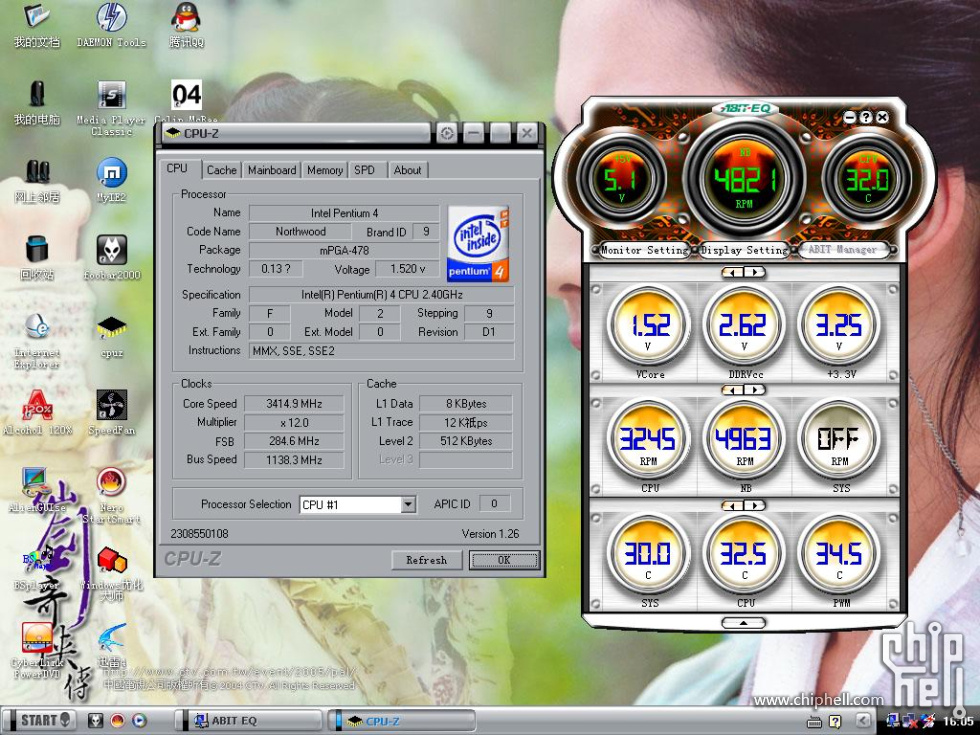Click the SYS fan gauge showing OFF
The image size is (980, 735).
[839, 439]
